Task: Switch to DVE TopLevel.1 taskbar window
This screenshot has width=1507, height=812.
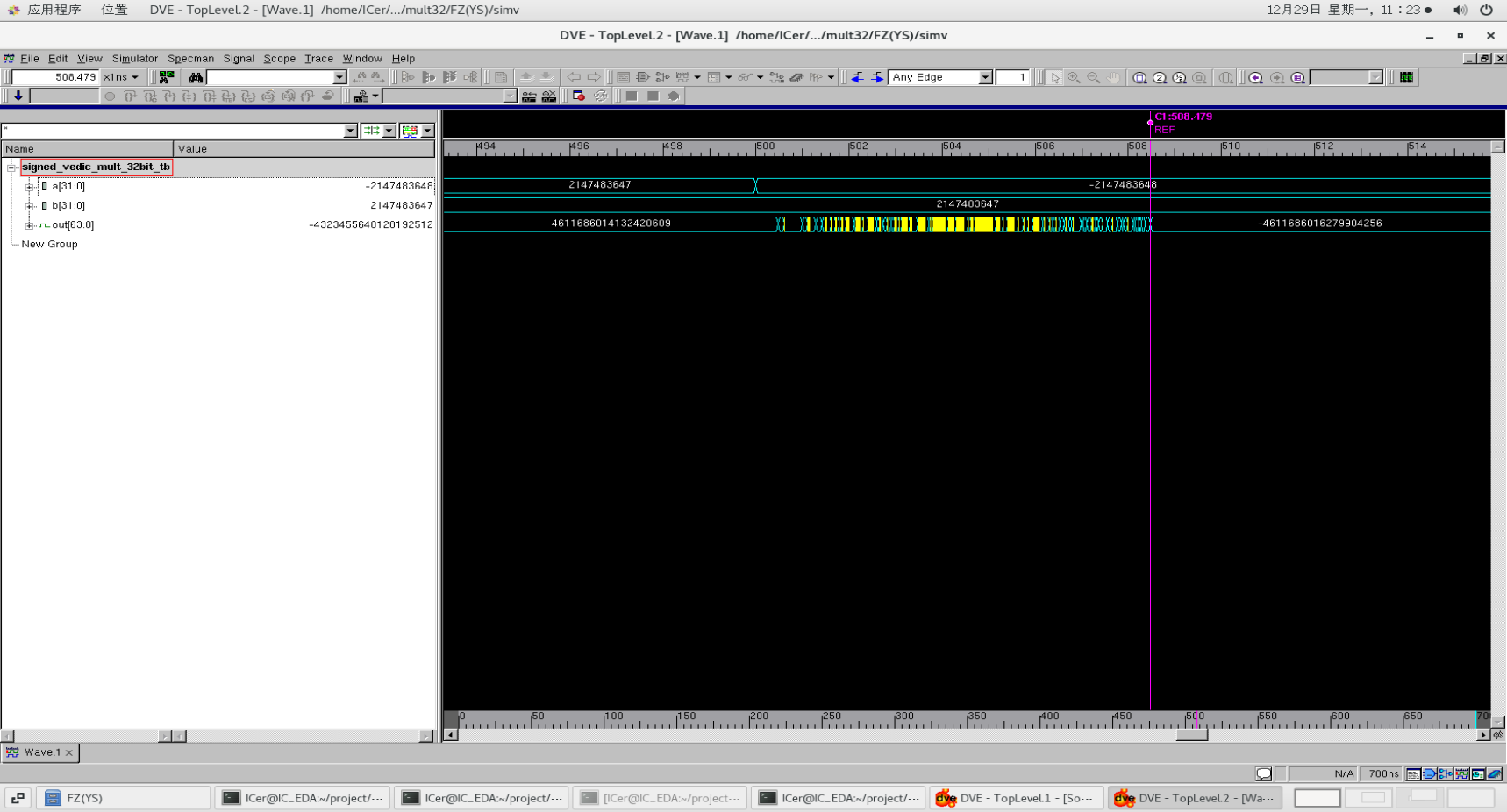Action: 1016,798
